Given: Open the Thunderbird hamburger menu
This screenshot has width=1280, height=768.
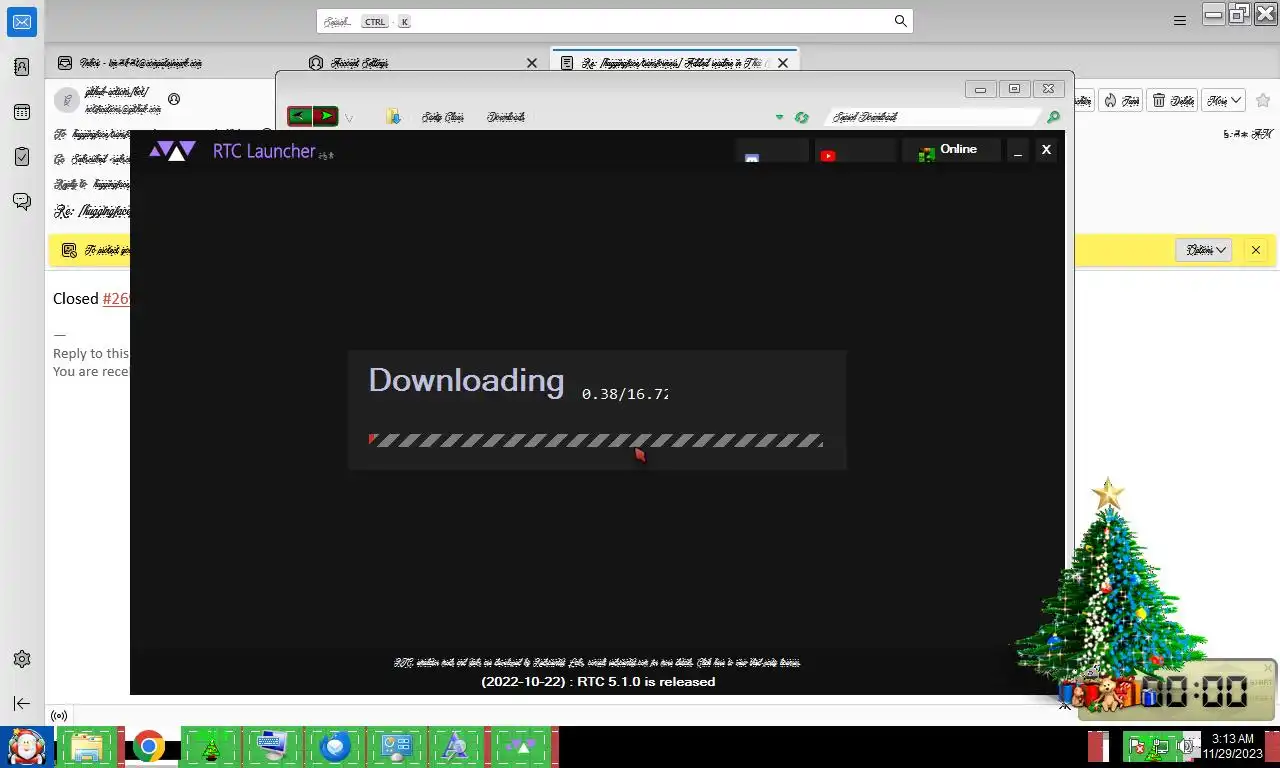Looking at the screenshot, I should [1180, 21].
